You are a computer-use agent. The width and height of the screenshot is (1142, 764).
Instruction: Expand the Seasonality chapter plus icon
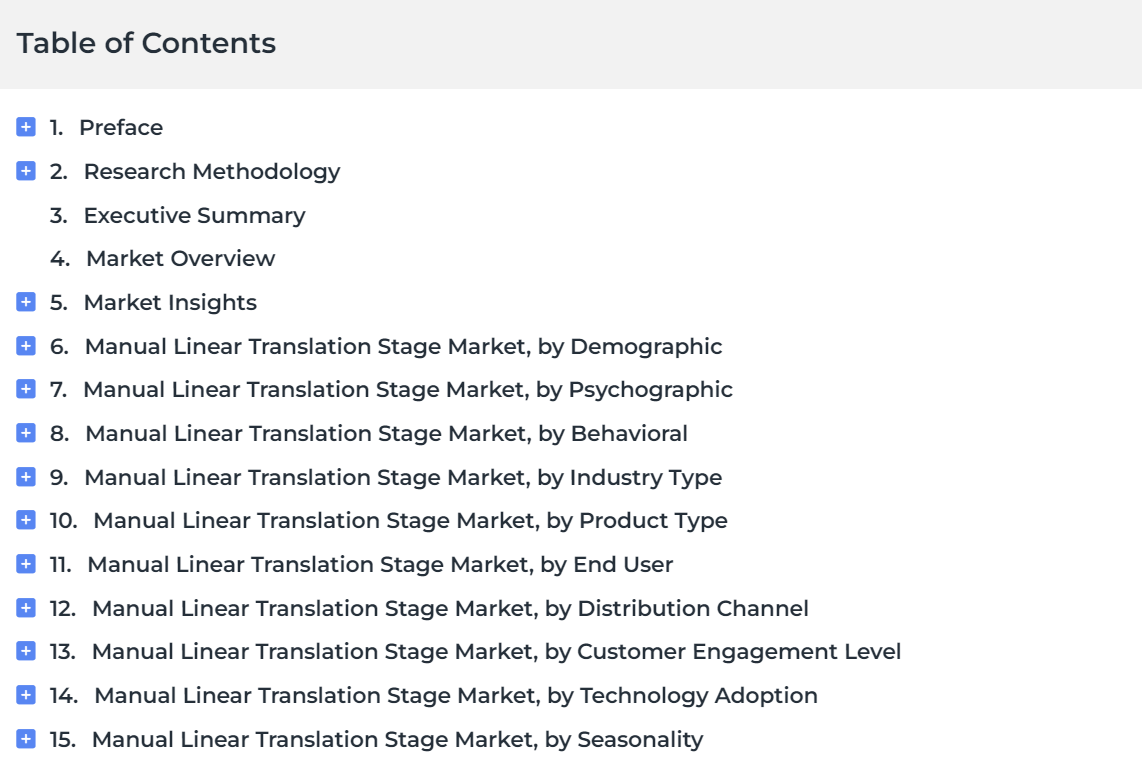coord(26,739)
